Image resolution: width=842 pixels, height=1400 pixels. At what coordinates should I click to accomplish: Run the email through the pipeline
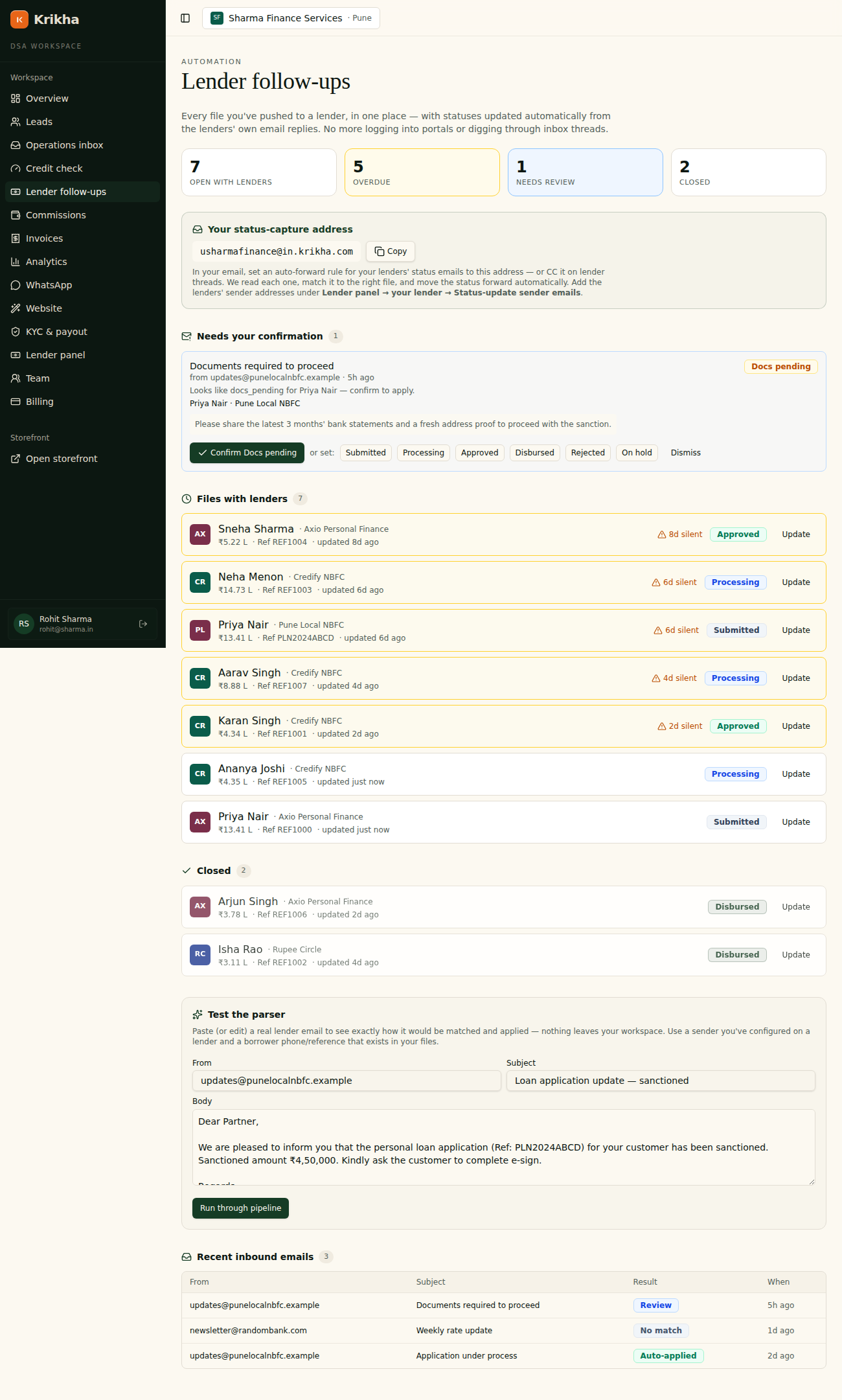[x=240, y=1208]
